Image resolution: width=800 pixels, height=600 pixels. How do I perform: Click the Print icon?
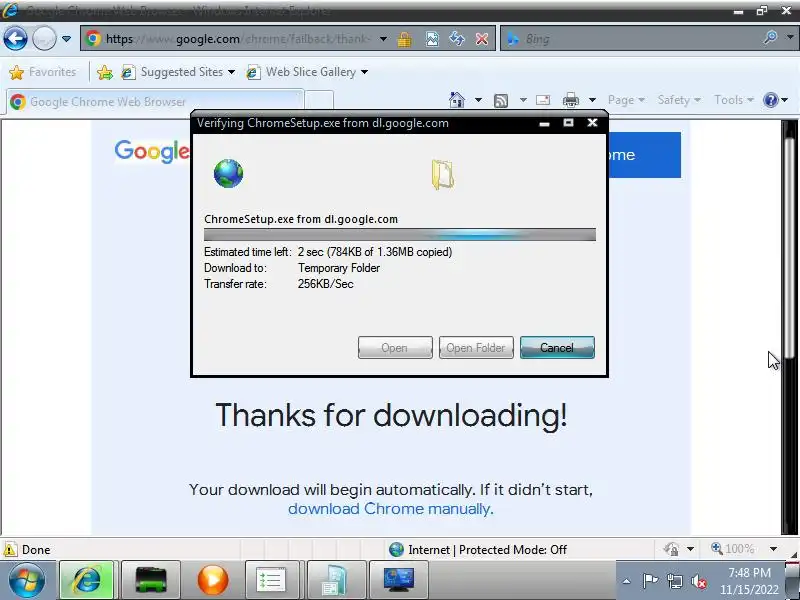(x=570, y=100)
